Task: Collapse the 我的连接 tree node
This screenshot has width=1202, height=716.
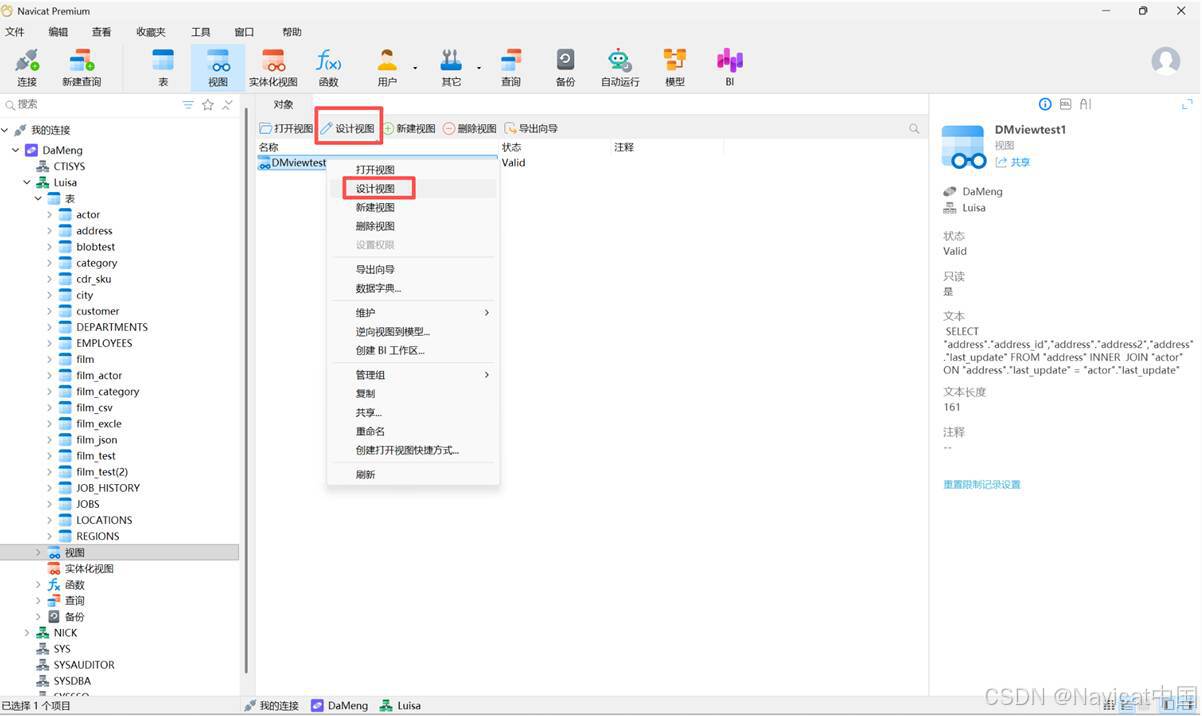Action: click(5, 130)
